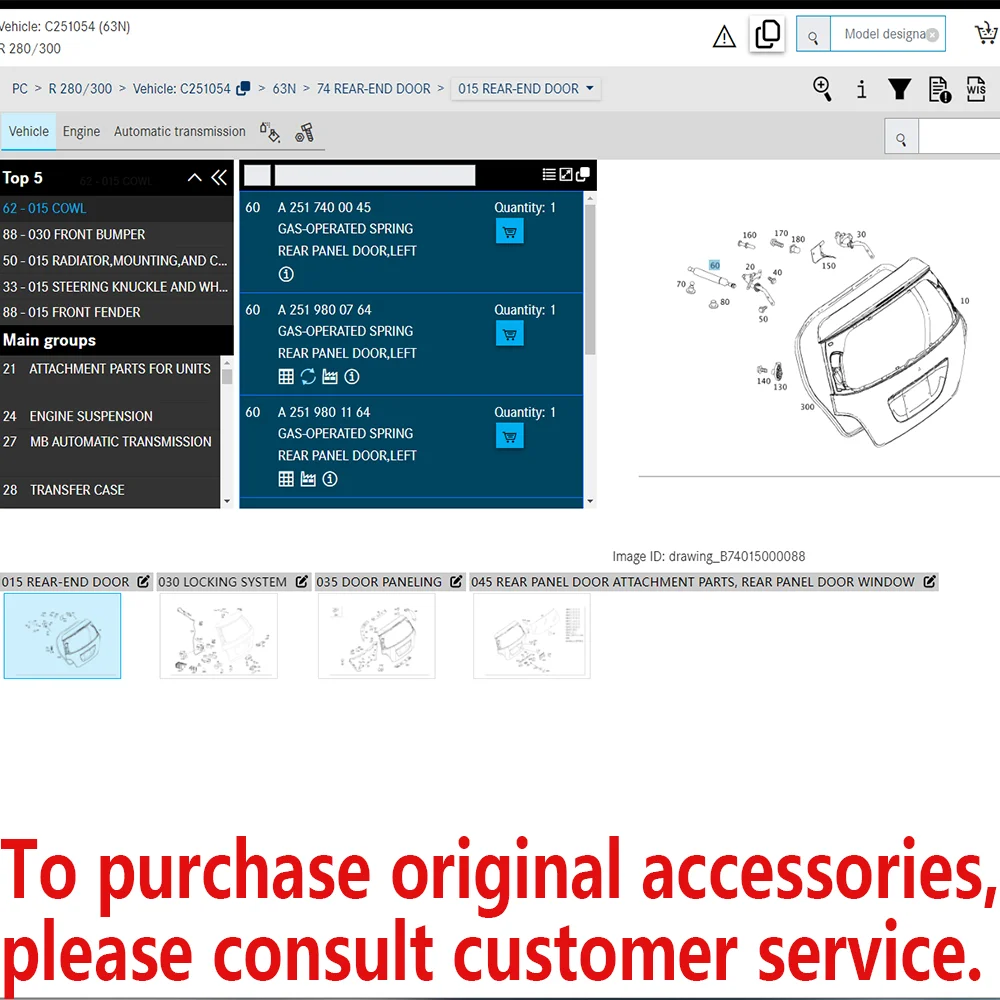Click the model designation search magnifier
Image resolution: width=1000 pixels, height=1000 pixels.
813,34
